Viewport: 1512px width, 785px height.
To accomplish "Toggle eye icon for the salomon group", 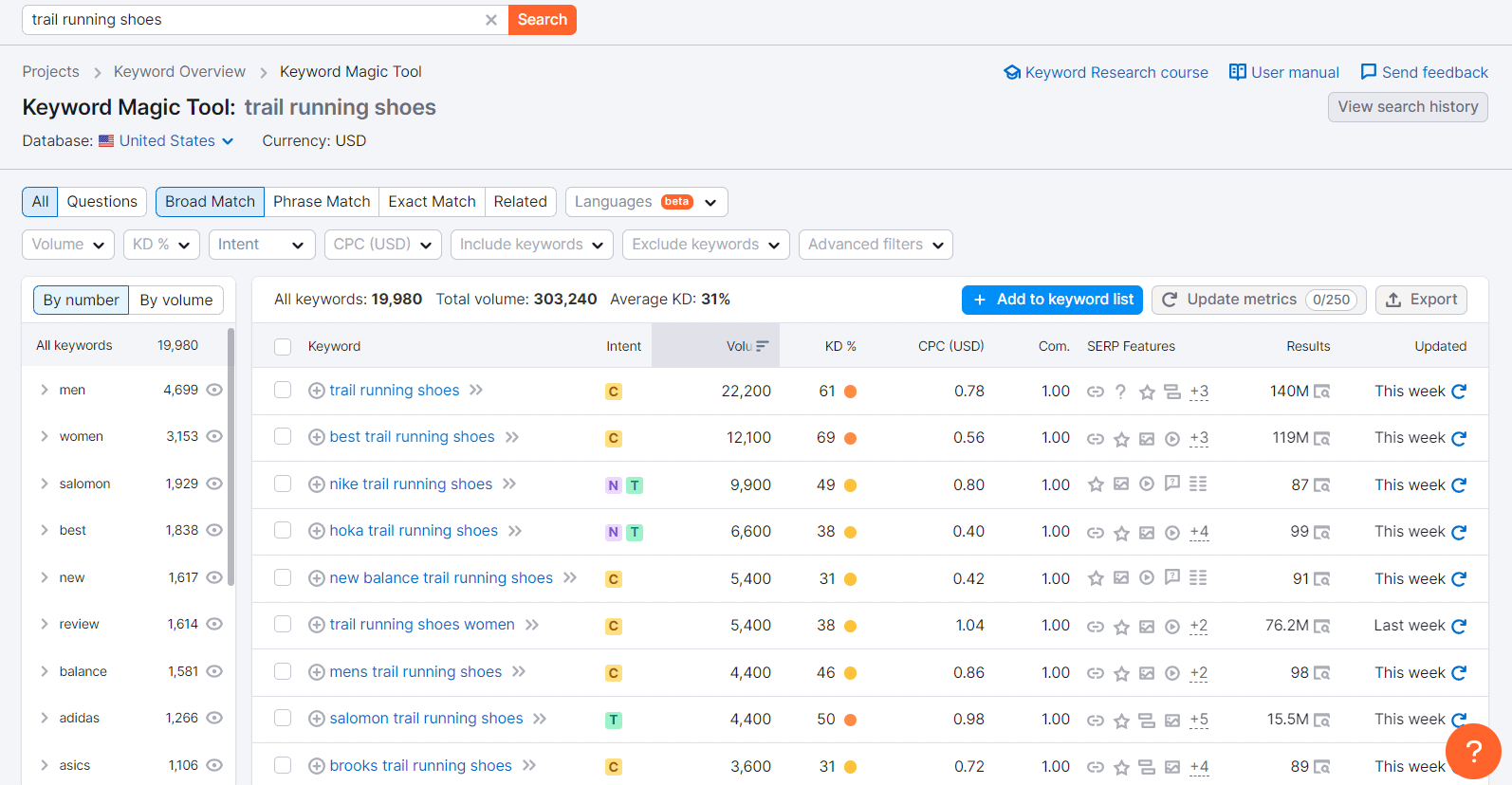I will 214,484.
